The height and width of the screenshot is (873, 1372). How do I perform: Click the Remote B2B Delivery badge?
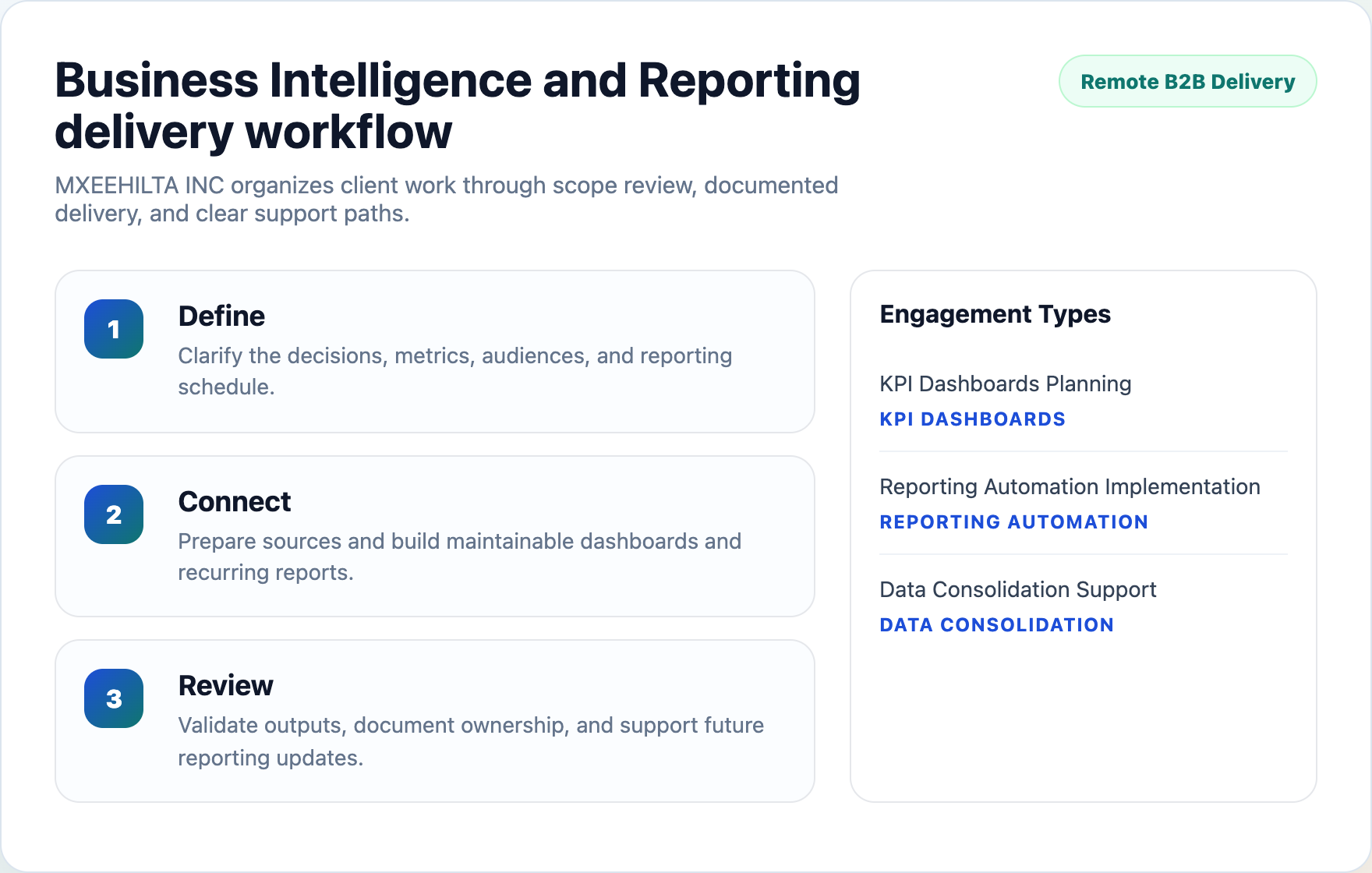(1187, 81)
